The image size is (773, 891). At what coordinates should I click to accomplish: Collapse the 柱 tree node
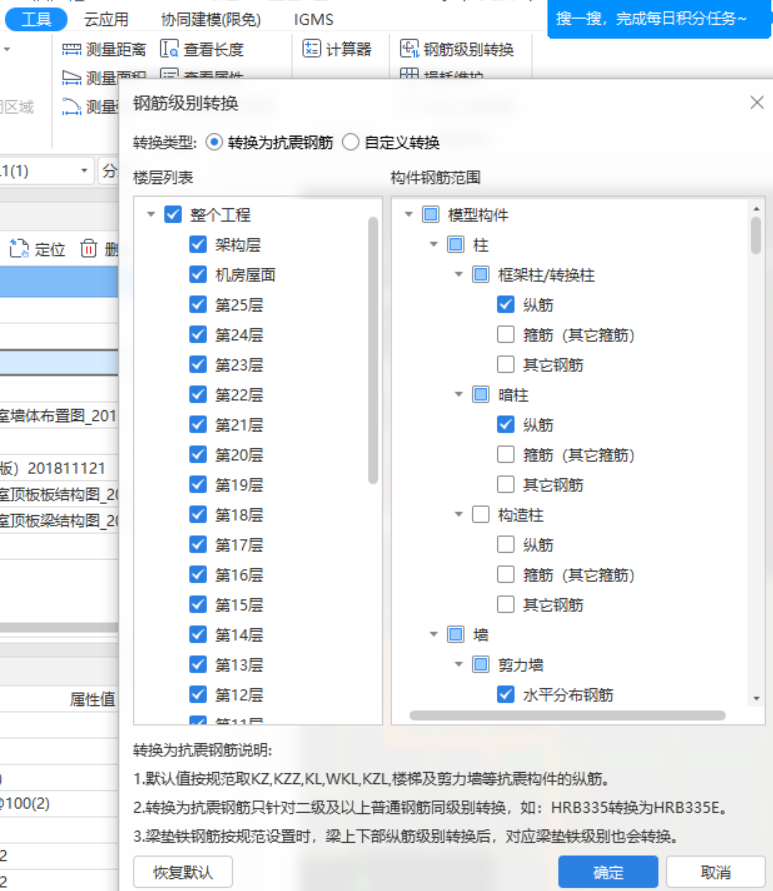tap(434, 245)
